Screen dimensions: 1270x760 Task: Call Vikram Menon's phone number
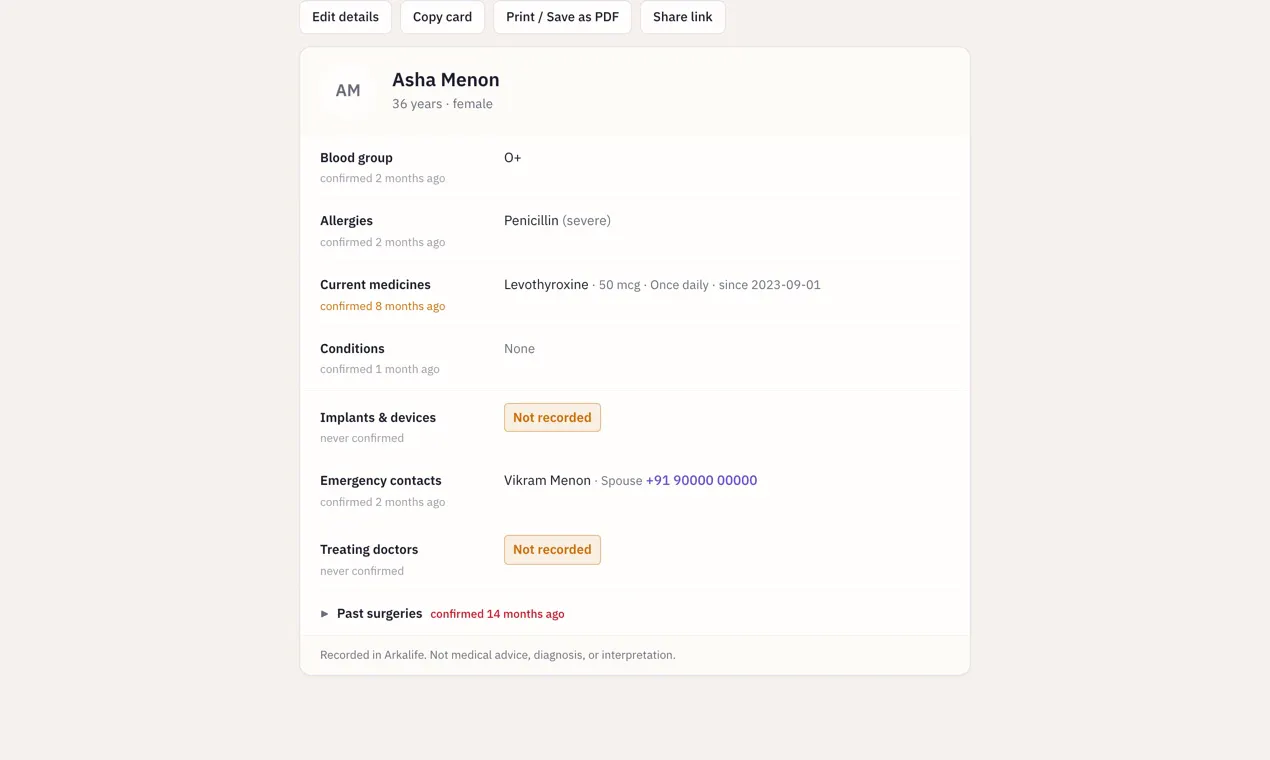click(x=701, y=480)
